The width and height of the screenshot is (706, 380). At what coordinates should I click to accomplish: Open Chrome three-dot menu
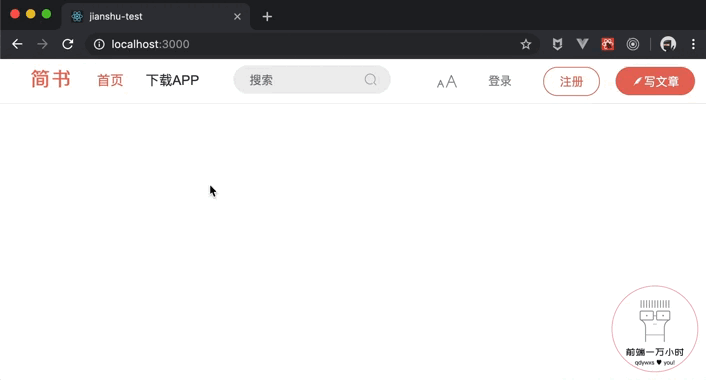pyautogui.click(x=693, y=44)
